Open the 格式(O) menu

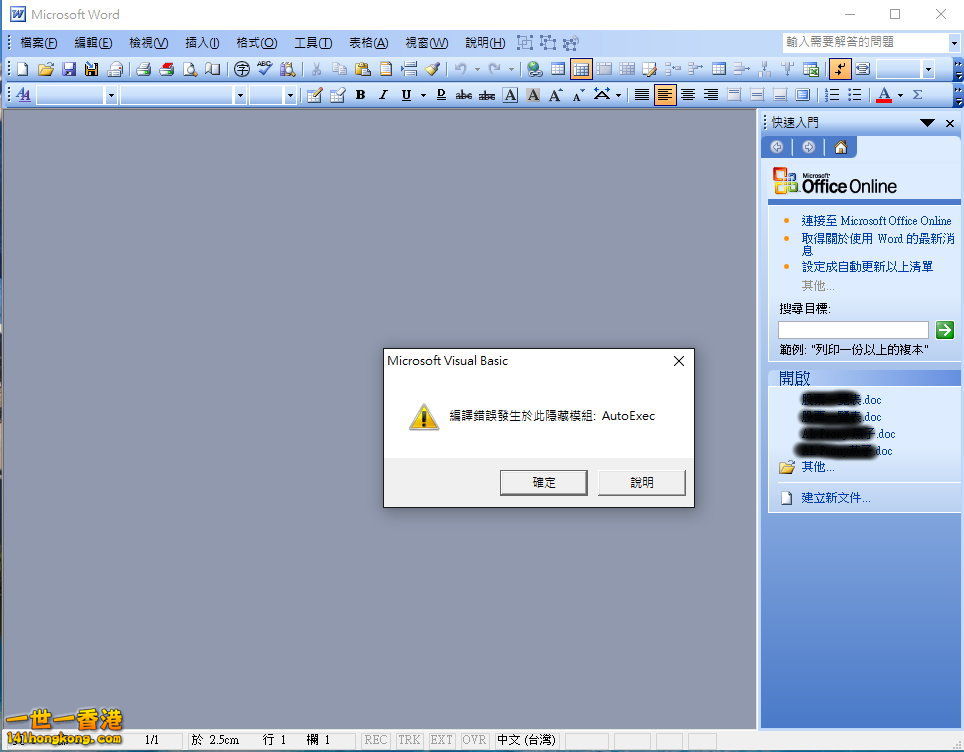coord(256,42)
